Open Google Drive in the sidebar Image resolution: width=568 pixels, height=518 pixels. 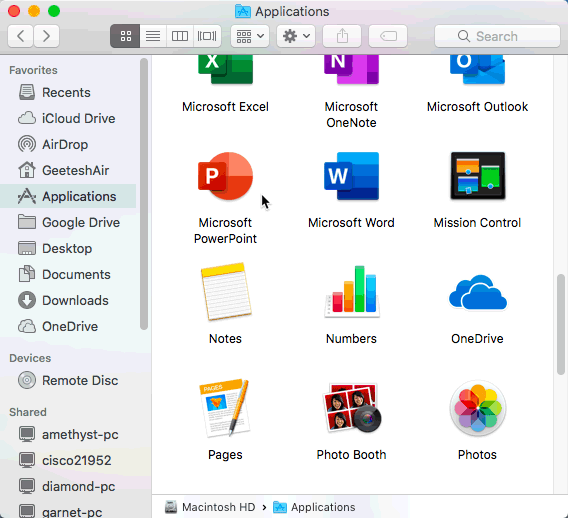68,222
